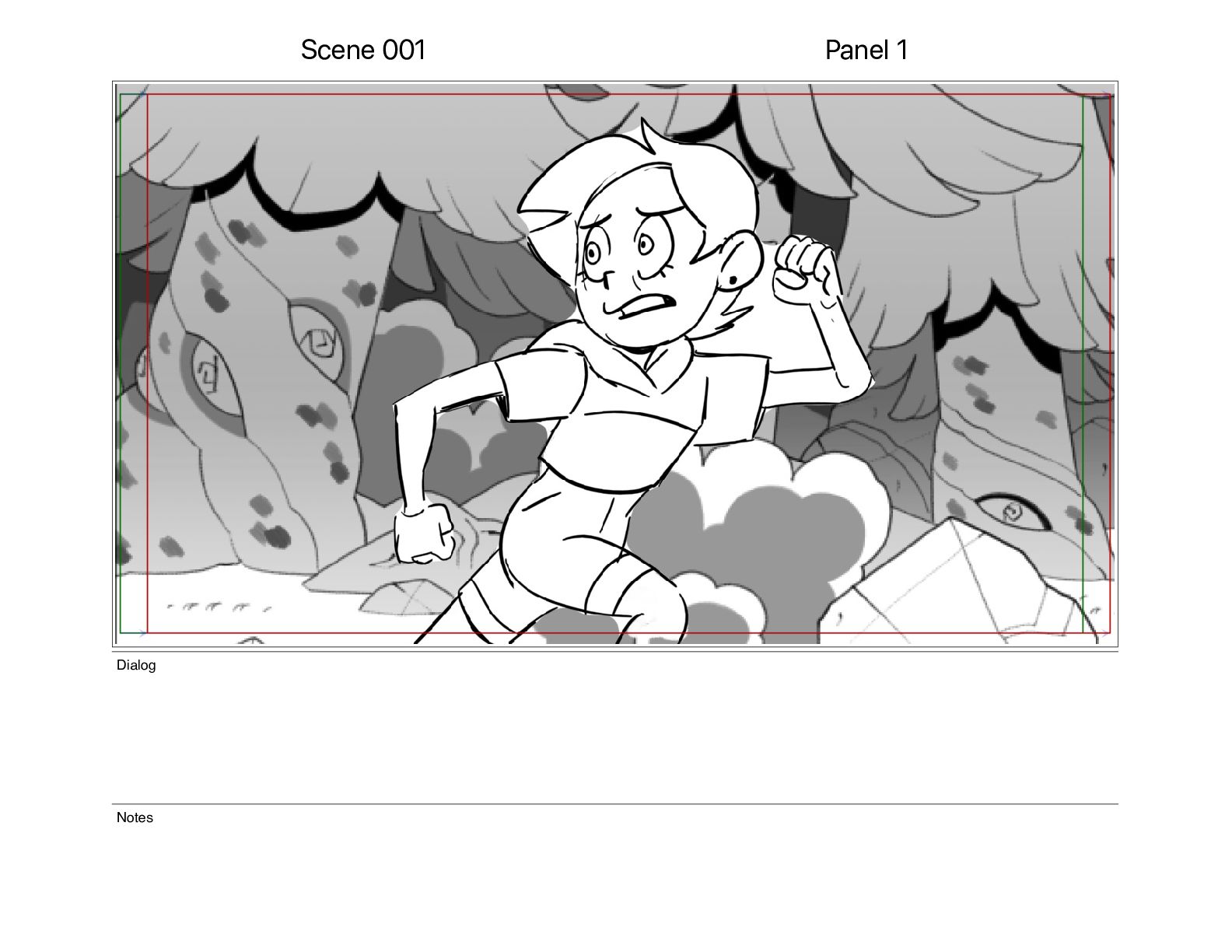The image size is (1232, 952).
Task: Click the 'Dialog' field label
Action: [136, 665]
